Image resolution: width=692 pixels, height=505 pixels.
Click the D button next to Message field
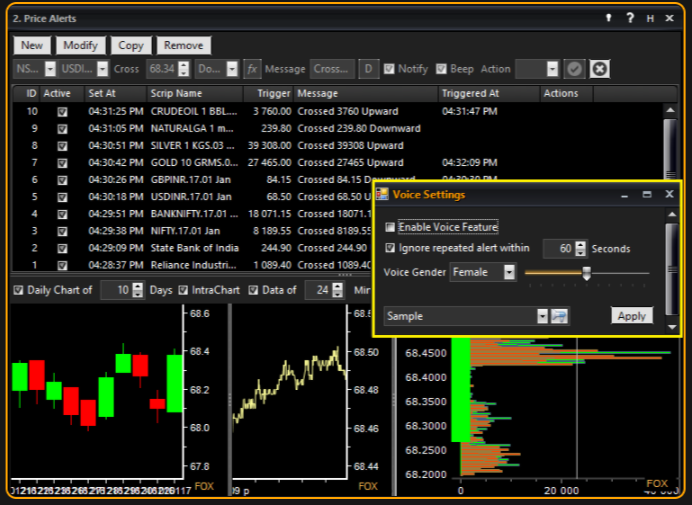(369, 69)
